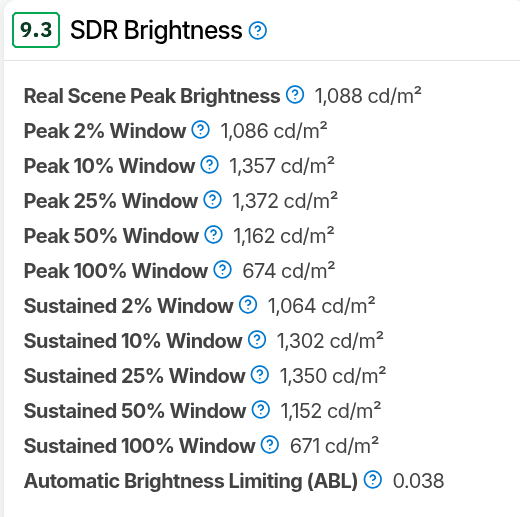Open the Peak 10% Window help tooltip icon
Viewport: 520px width, 517px height.
click(x=210, y=165)
